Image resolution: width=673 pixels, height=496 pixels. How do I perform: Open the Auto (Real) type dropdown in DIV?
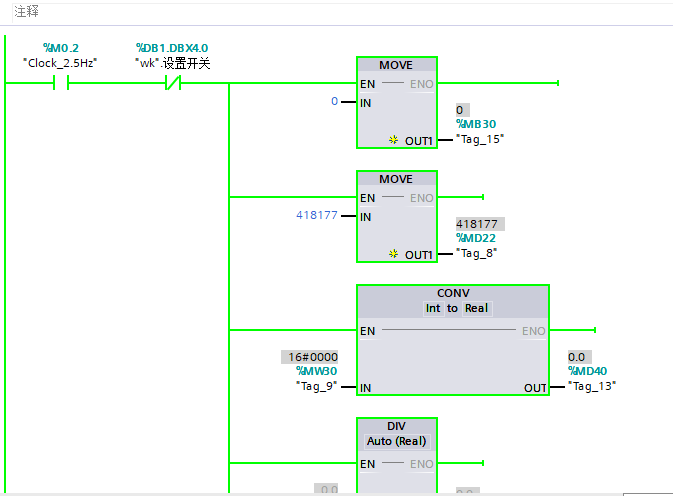click(x=396, y=441)
